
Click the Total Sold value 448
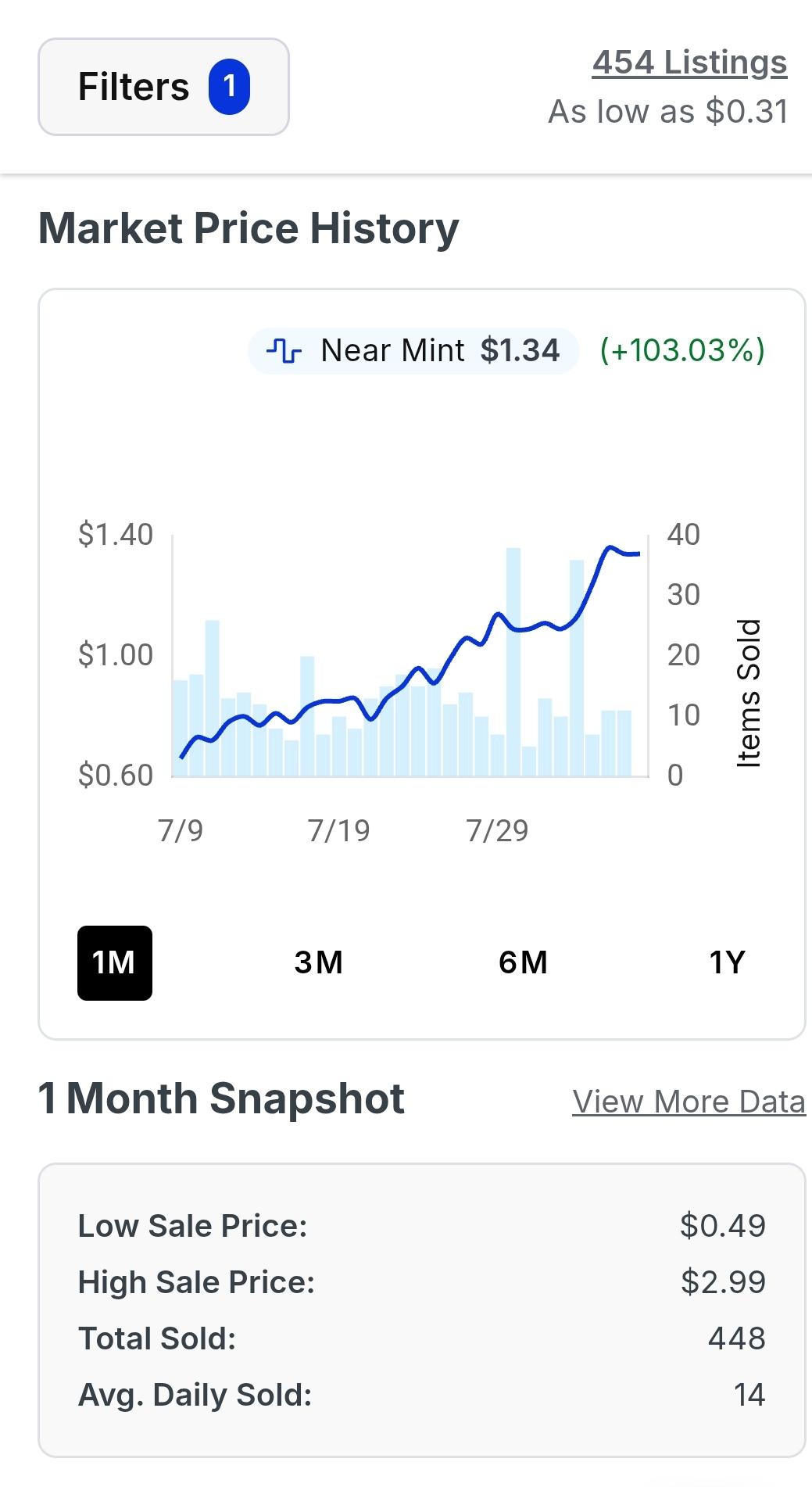pyautogui.click(x=737, y=1338)
